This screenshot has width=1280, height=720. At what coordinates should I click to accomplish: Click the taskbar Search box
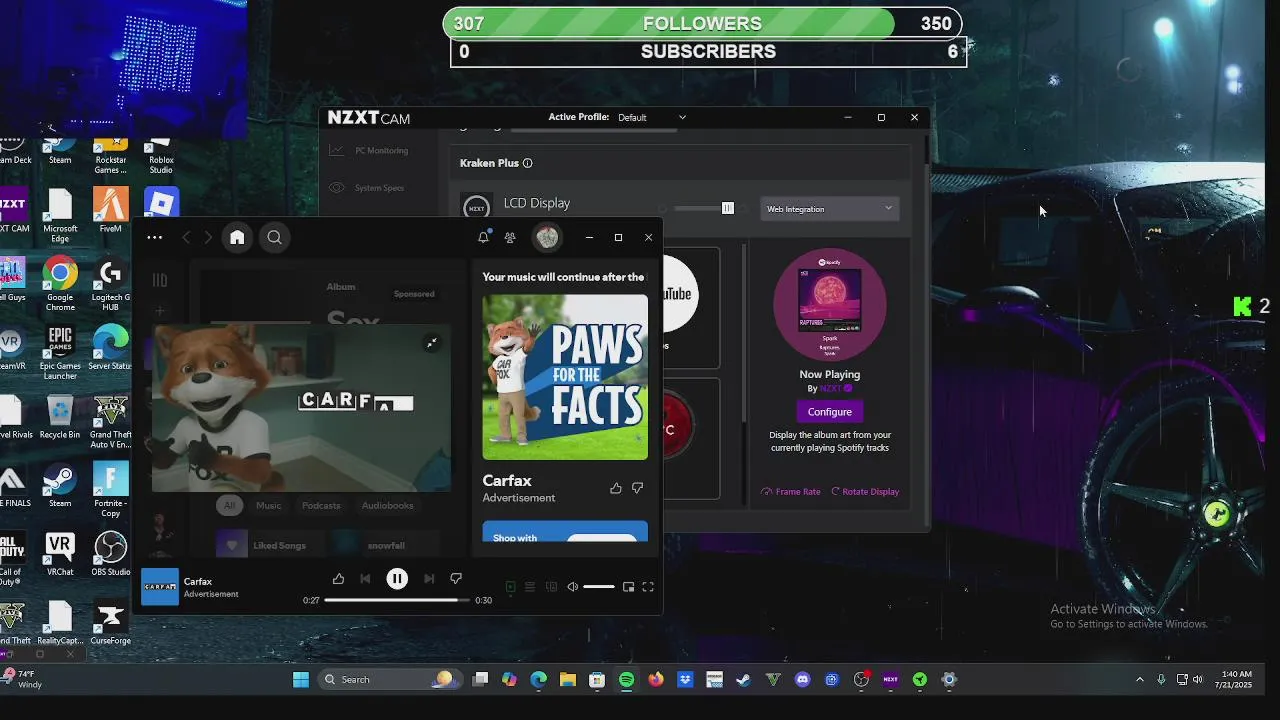pos(390,679)
